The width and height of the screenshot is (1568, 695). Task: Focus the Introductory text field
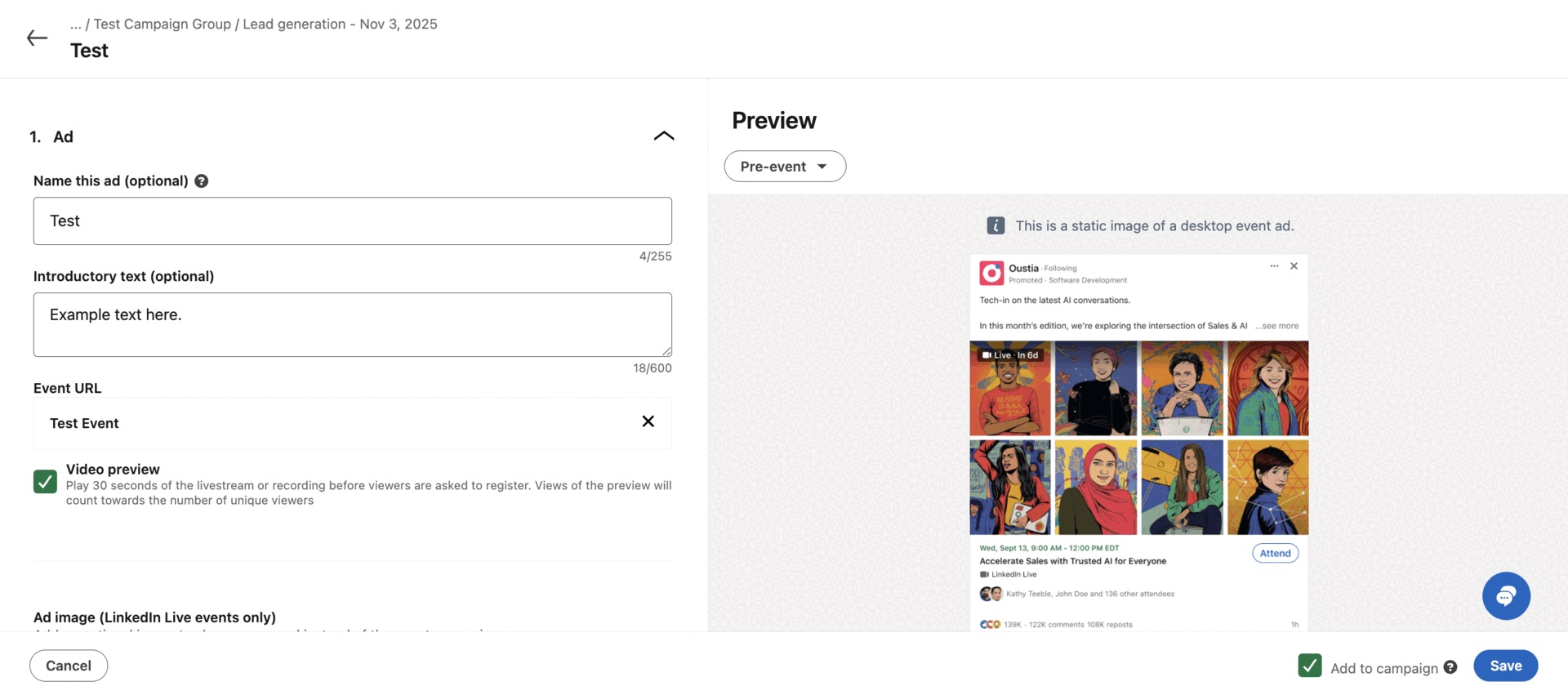tap(352, 324)
